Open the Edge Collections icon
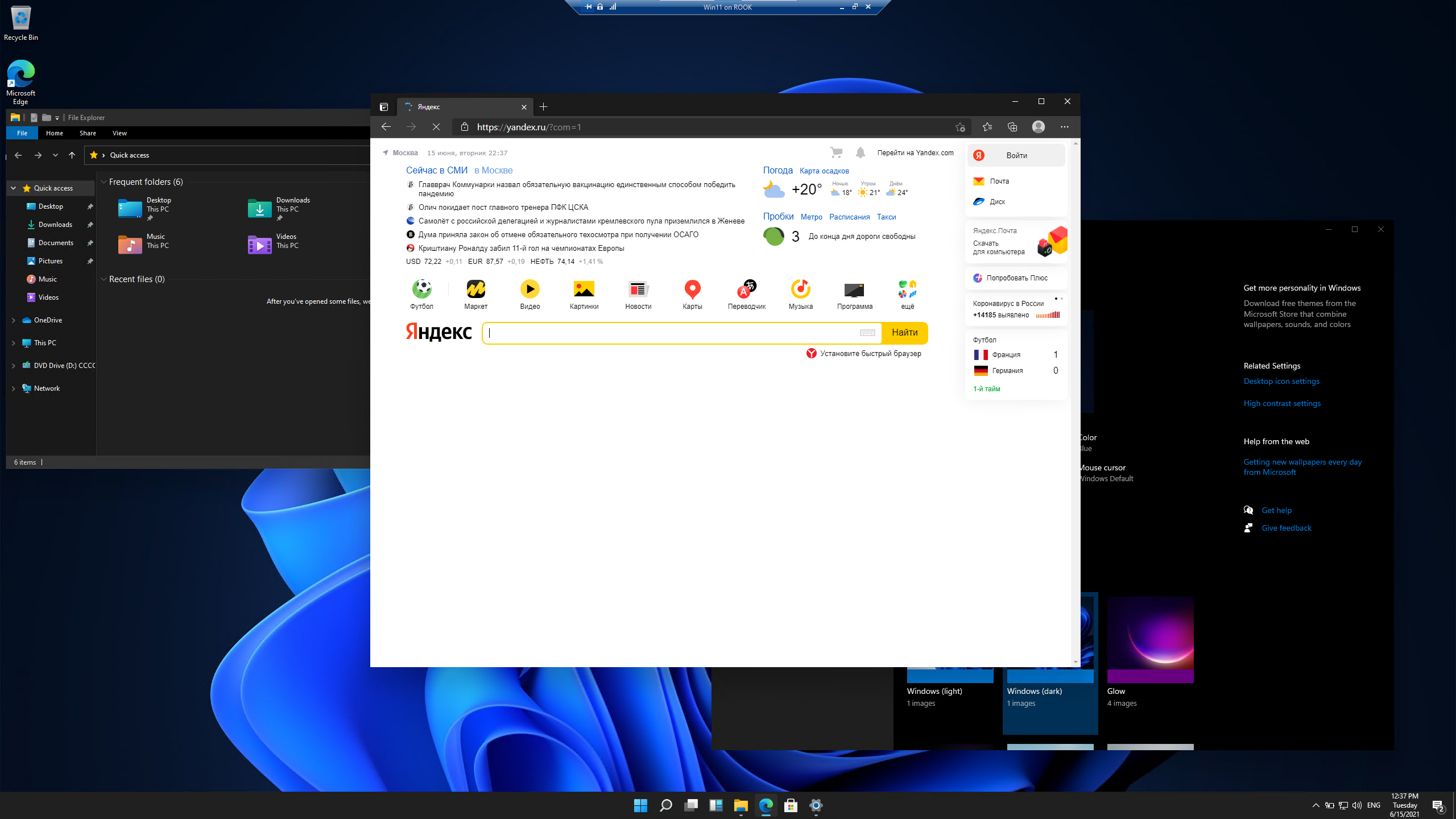 coord(1012,127)
